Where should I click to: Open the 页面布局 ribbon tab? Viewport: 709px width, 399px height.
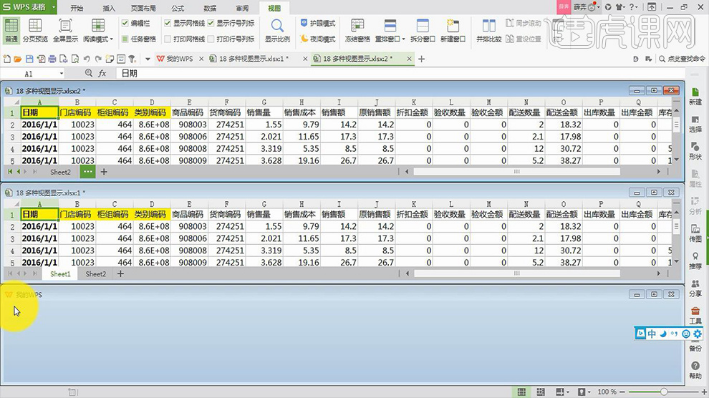[143, 8]
